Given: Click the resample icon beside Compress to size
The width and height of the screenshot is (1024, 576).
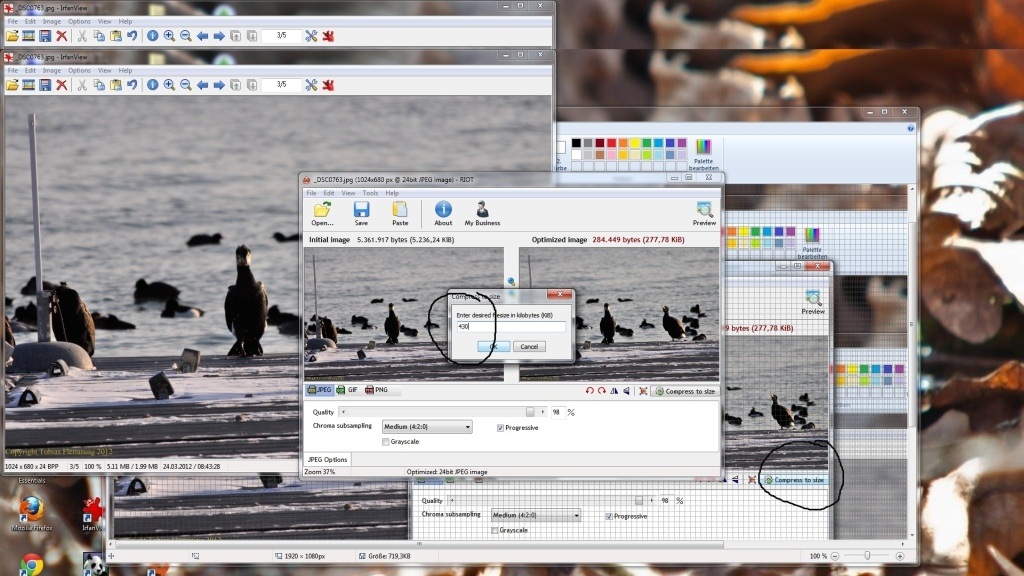Looking at the screenshot, I should 643,391.
